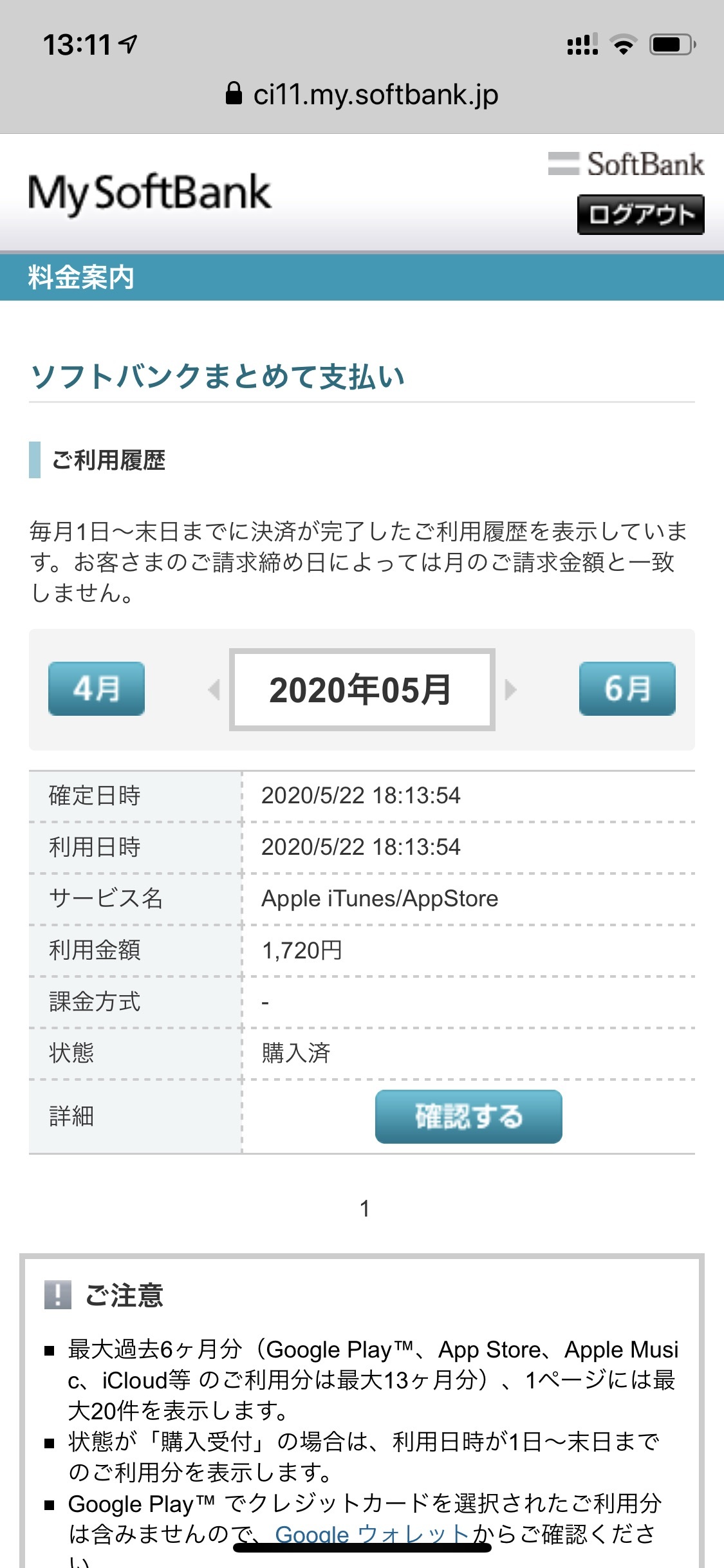724x1568 pixels.
Task: Switch to the 6月 usage history
Action: click(627, 689)
